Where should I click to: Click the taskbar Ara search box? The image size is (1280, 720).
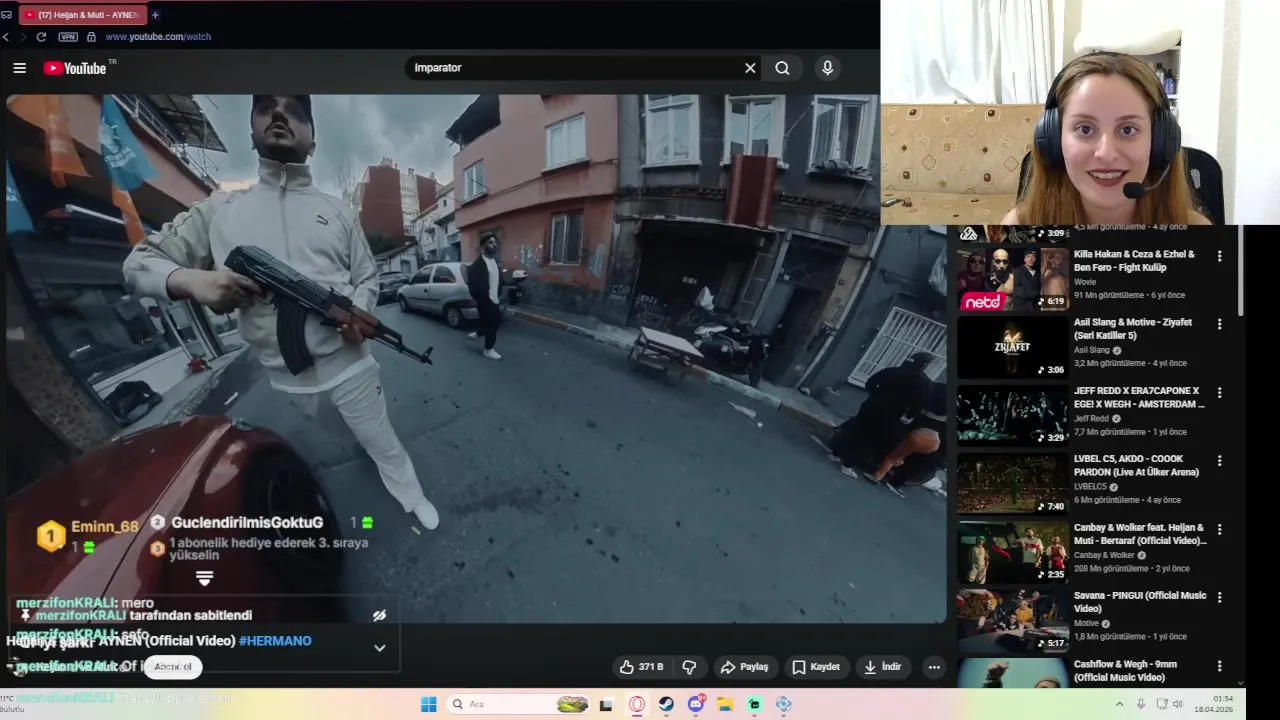518,704
